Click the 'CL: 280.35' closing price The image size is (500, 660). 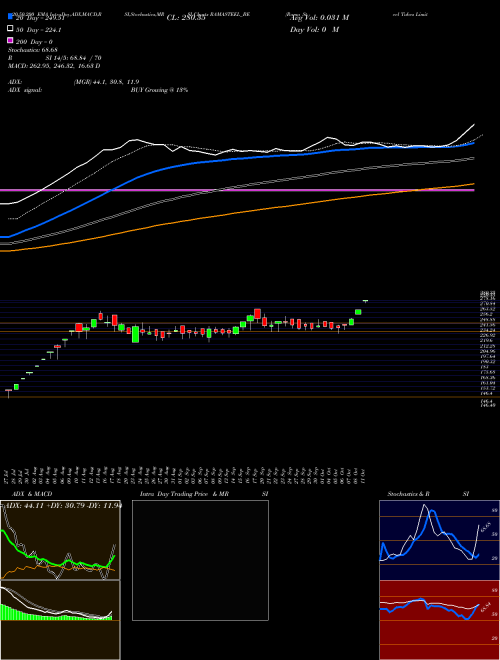186,18
